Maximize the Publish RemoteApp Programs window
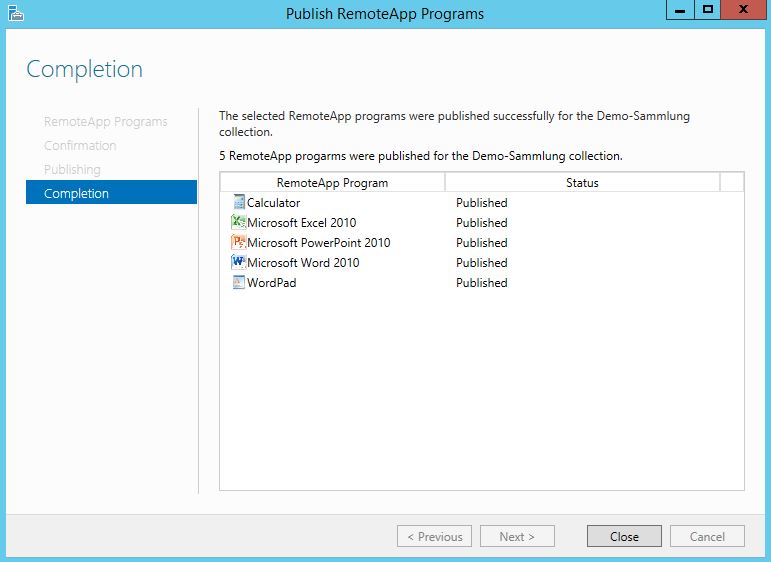Screen dimensions: 771x562 tap(708, 11)
